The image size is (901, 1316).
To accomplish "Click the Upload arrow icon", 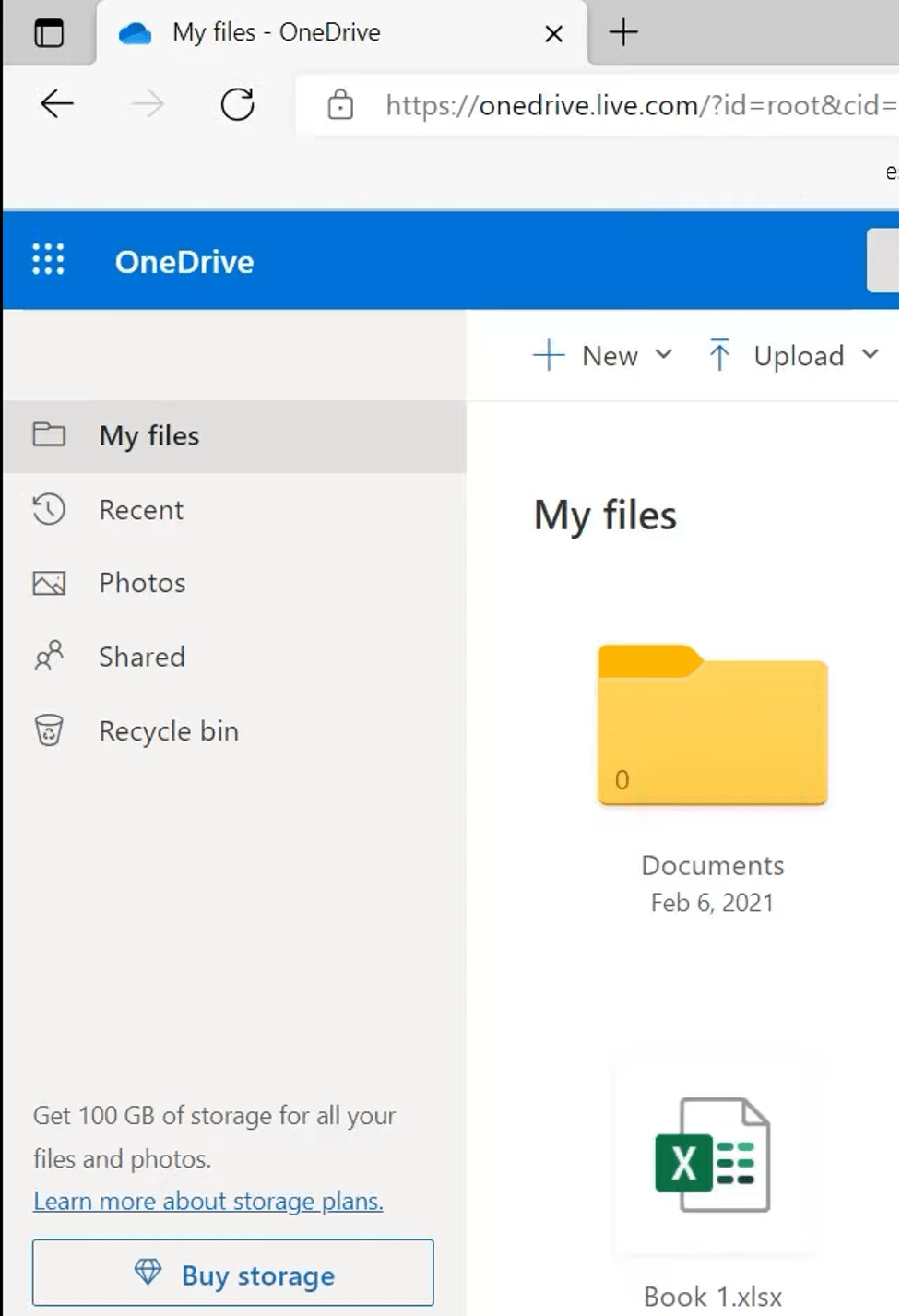I will 719,355.
